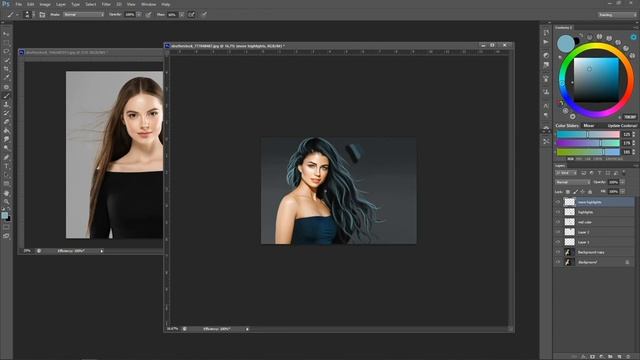Toggle pressure for opacity in options bar

click(149, 15)
